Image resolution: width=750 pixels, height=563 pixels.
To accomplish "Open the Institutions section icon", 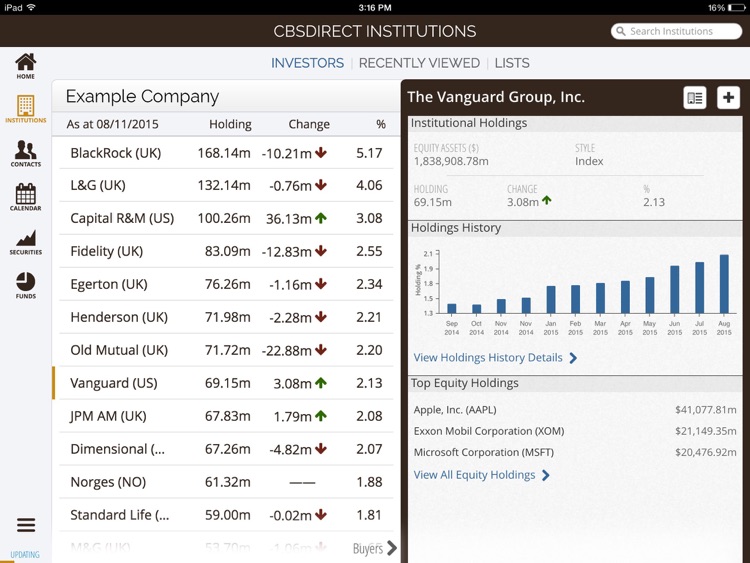I will 25,109.
